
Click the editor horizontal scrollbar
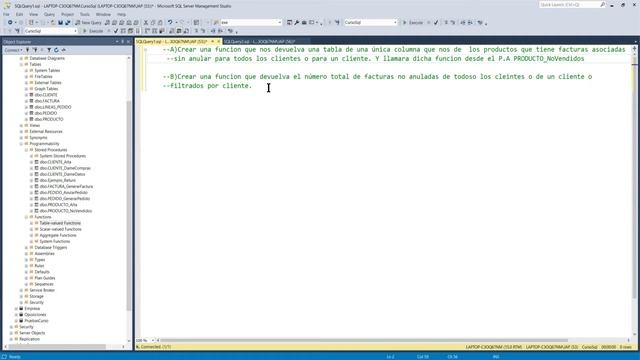pyautogui.click(x=363, y=340)
